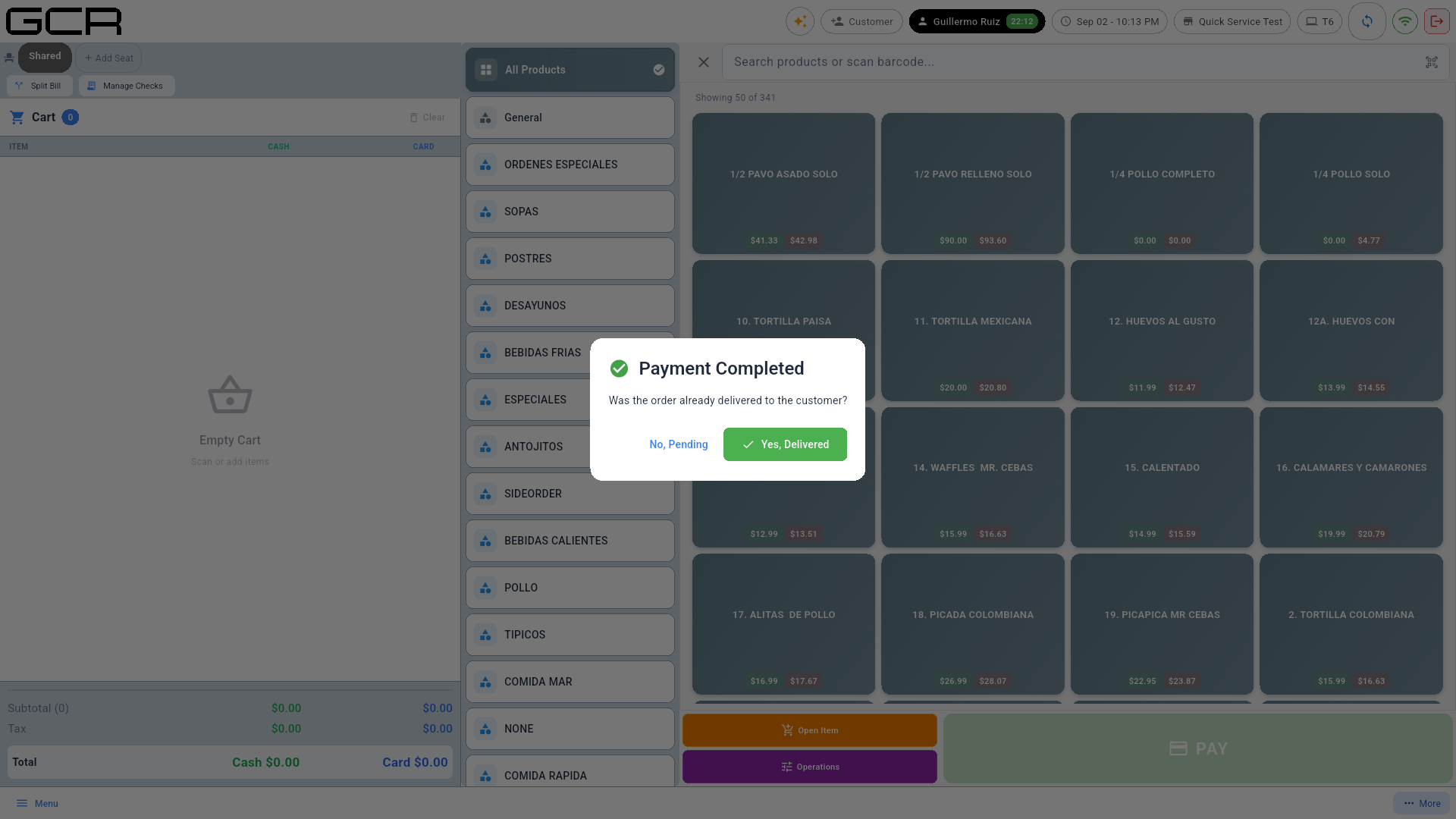Add 19. PICAPICA MR CEBAS product
The width and height of the screenshot is (1456, 819).
pos(1162,624)
